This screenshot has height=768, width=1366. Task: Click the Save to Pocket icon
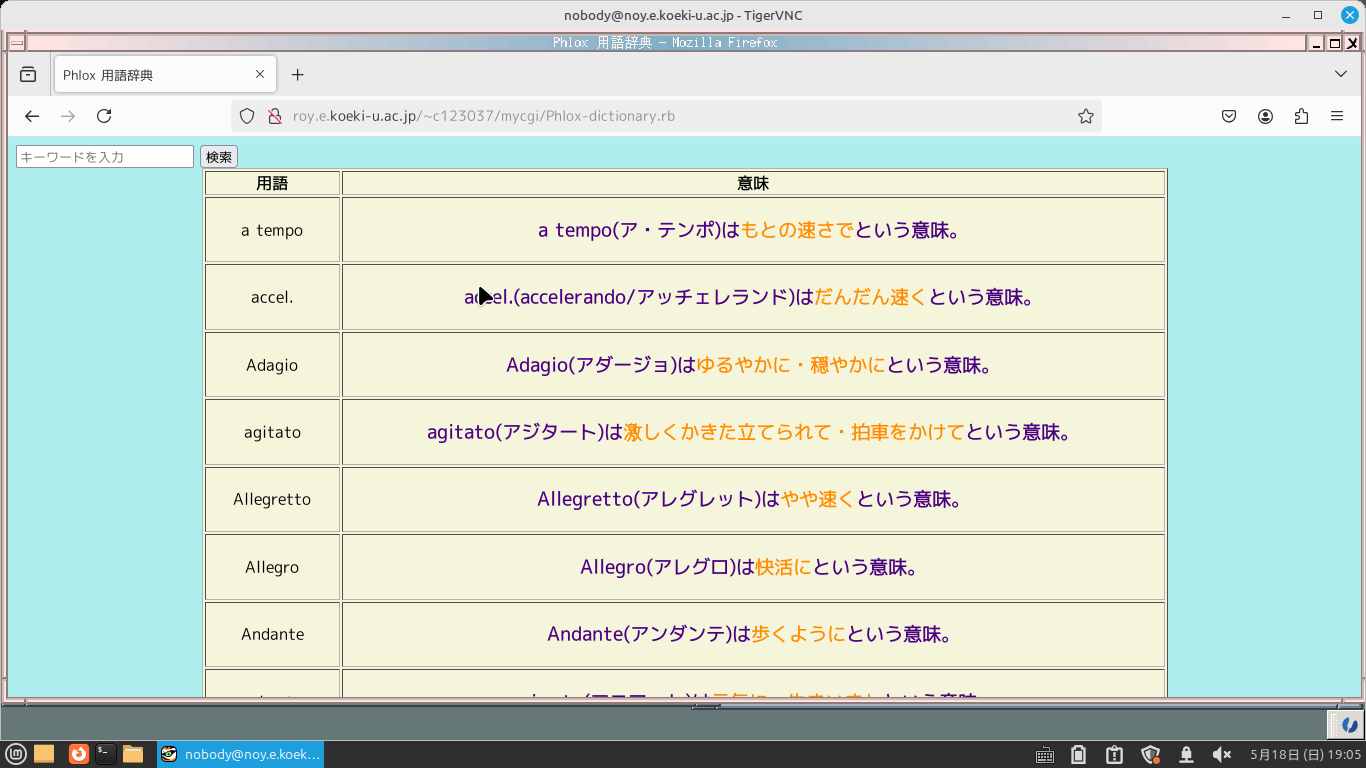pyautogui.click(x=1229, y=116)
